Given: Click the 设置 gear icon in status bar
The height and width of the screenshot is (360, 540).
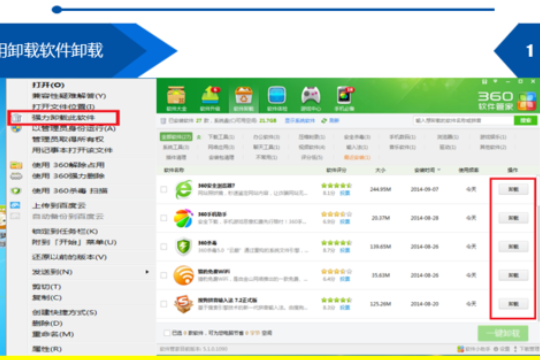Looking at the screenshot, I should pyautogui.click(x=496, y=349).
